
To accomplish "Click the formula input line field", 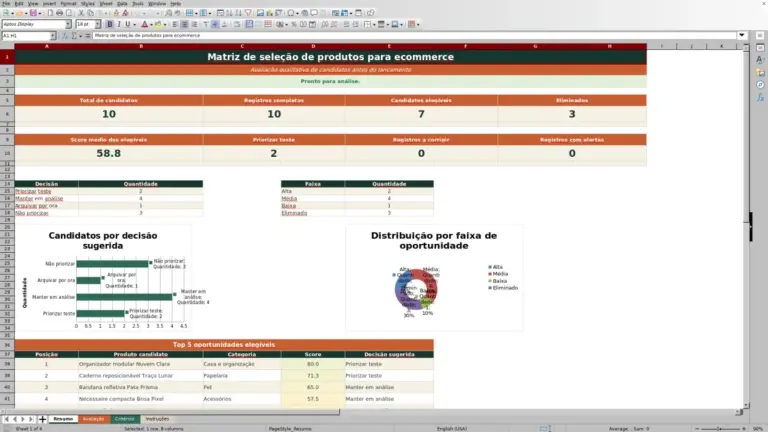I will tap(414, 35).
